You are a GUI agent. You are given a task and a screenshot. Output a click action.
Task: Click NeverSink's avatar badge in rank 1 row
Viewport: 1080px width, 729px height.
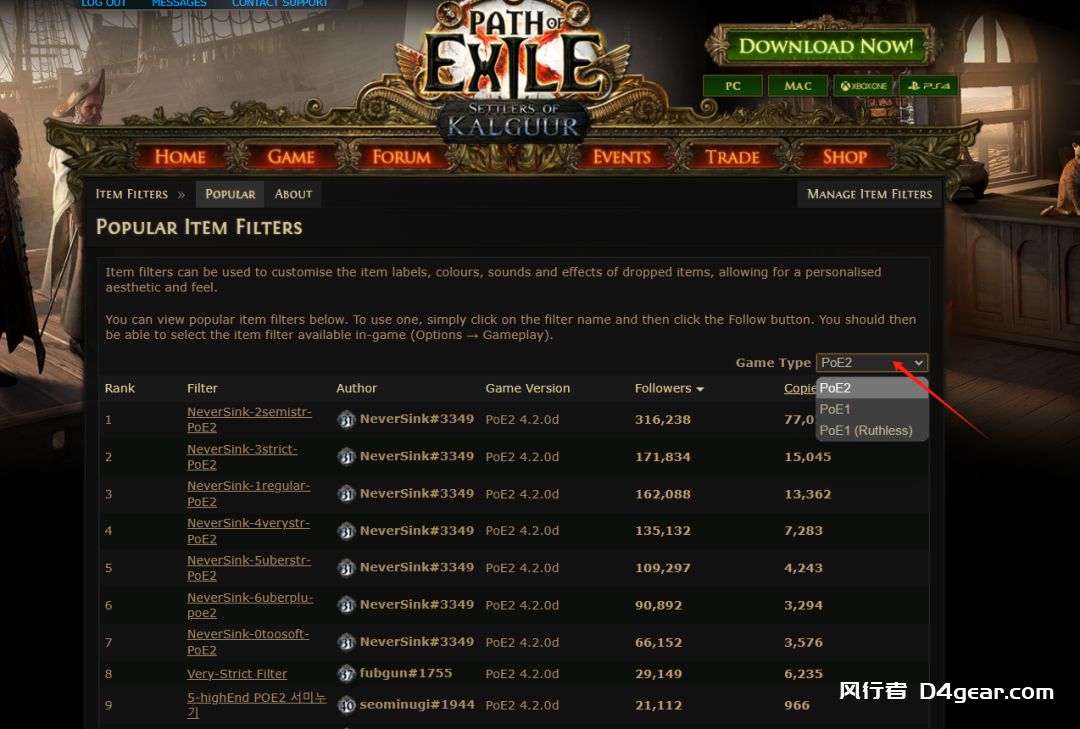coord(346,419)
